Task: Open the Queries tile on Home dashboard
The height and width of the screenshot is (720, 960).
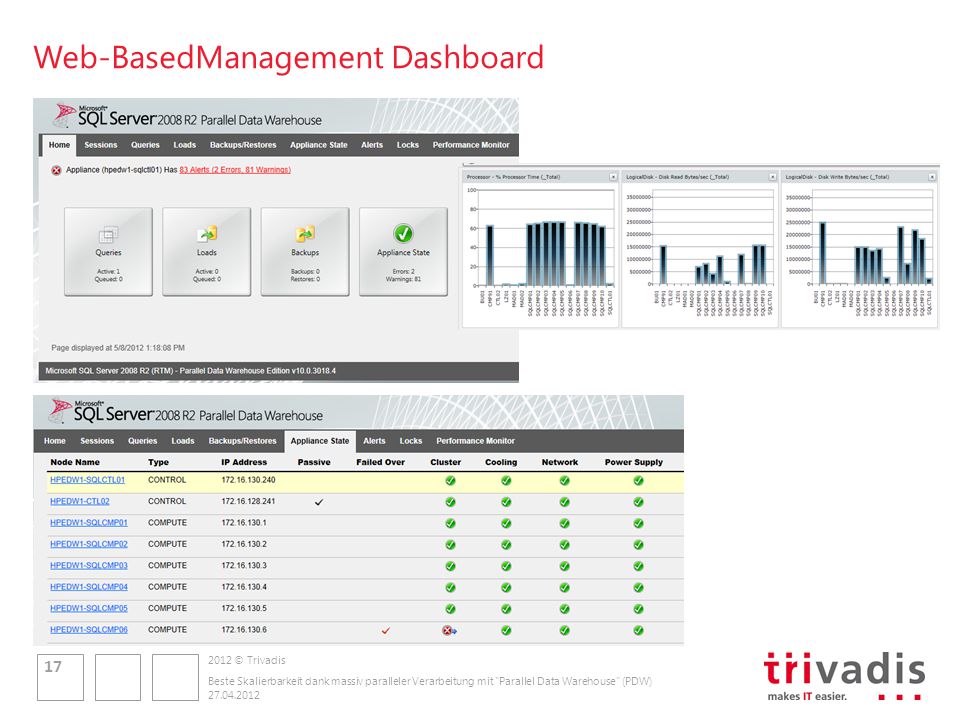Action: [x=108, y=252]
